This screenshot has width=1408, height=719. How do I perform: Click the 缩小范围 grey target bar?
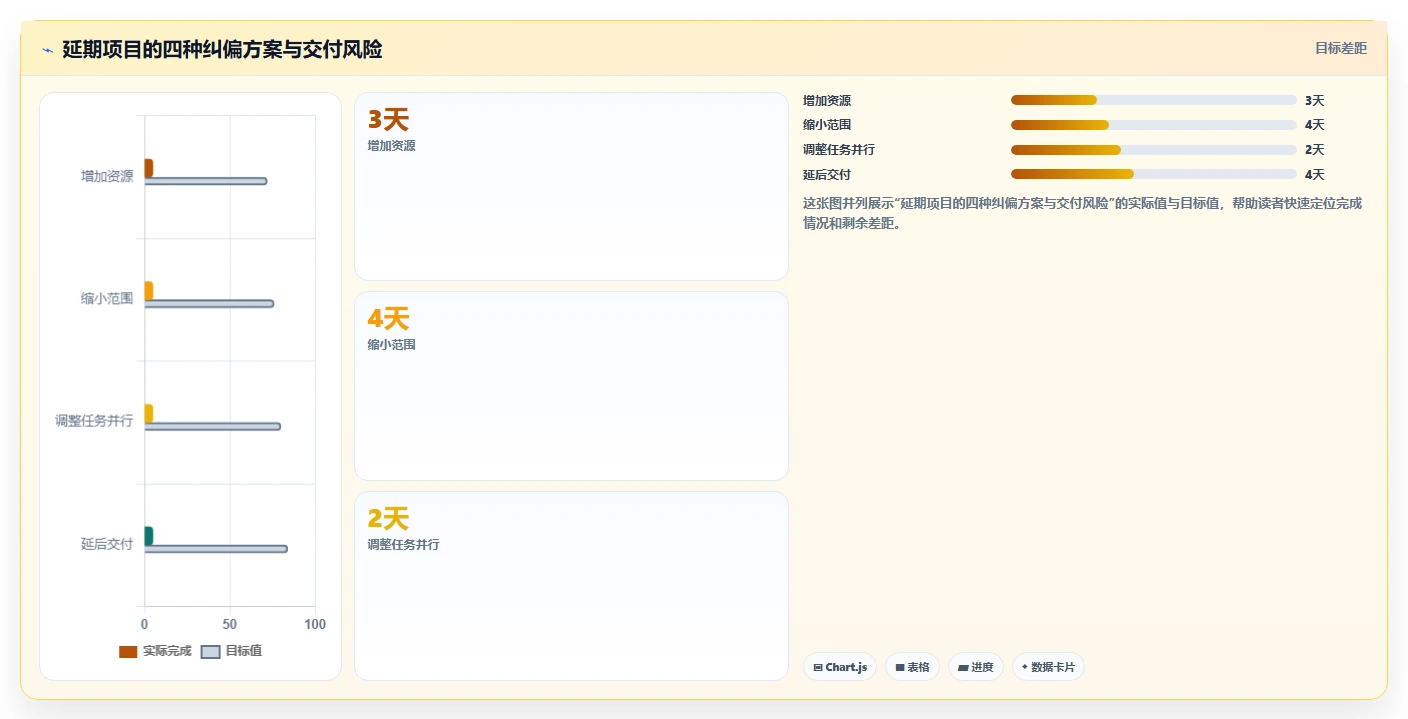coord(209,304)
